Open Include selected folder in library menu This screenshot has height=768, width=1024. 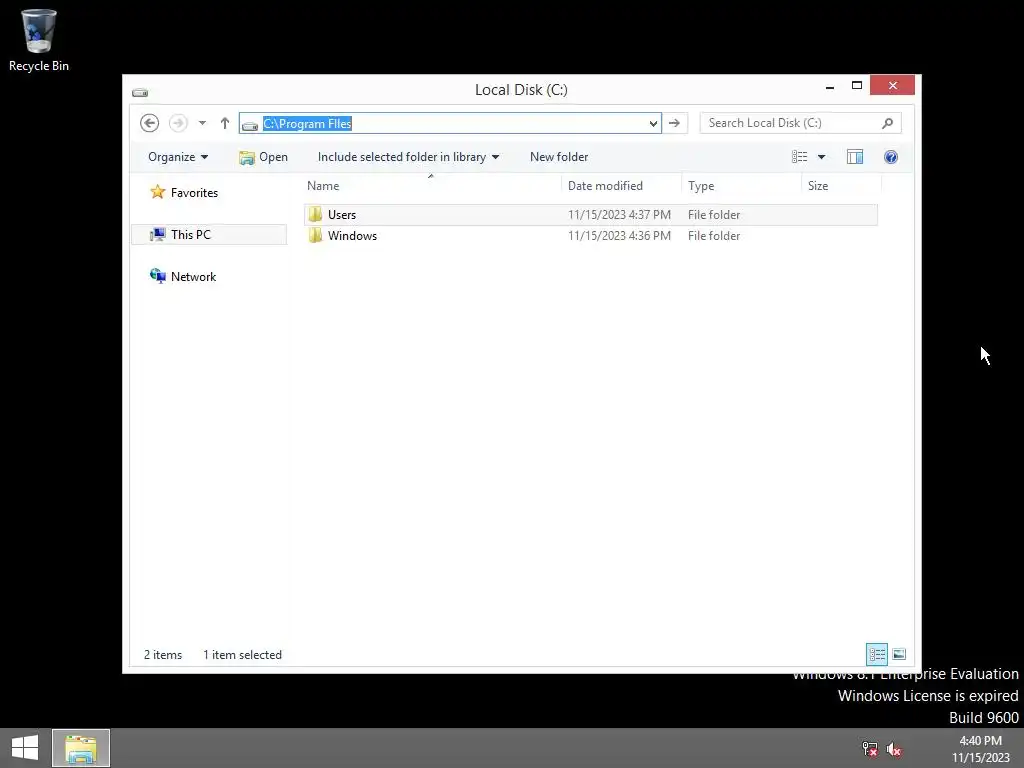click(x=408, y=157)
